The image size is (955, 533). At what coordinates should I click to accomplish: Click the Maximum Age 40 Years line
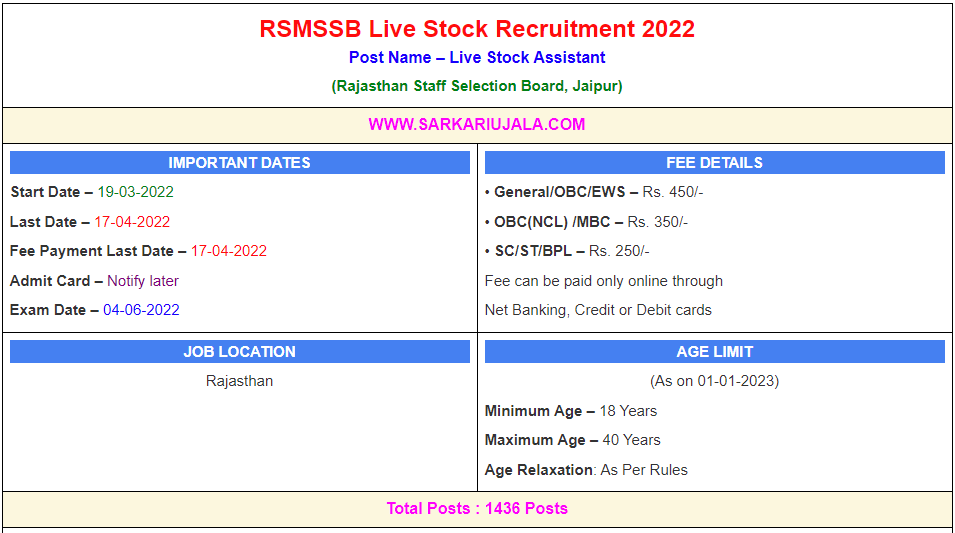[x=572, y=440]
